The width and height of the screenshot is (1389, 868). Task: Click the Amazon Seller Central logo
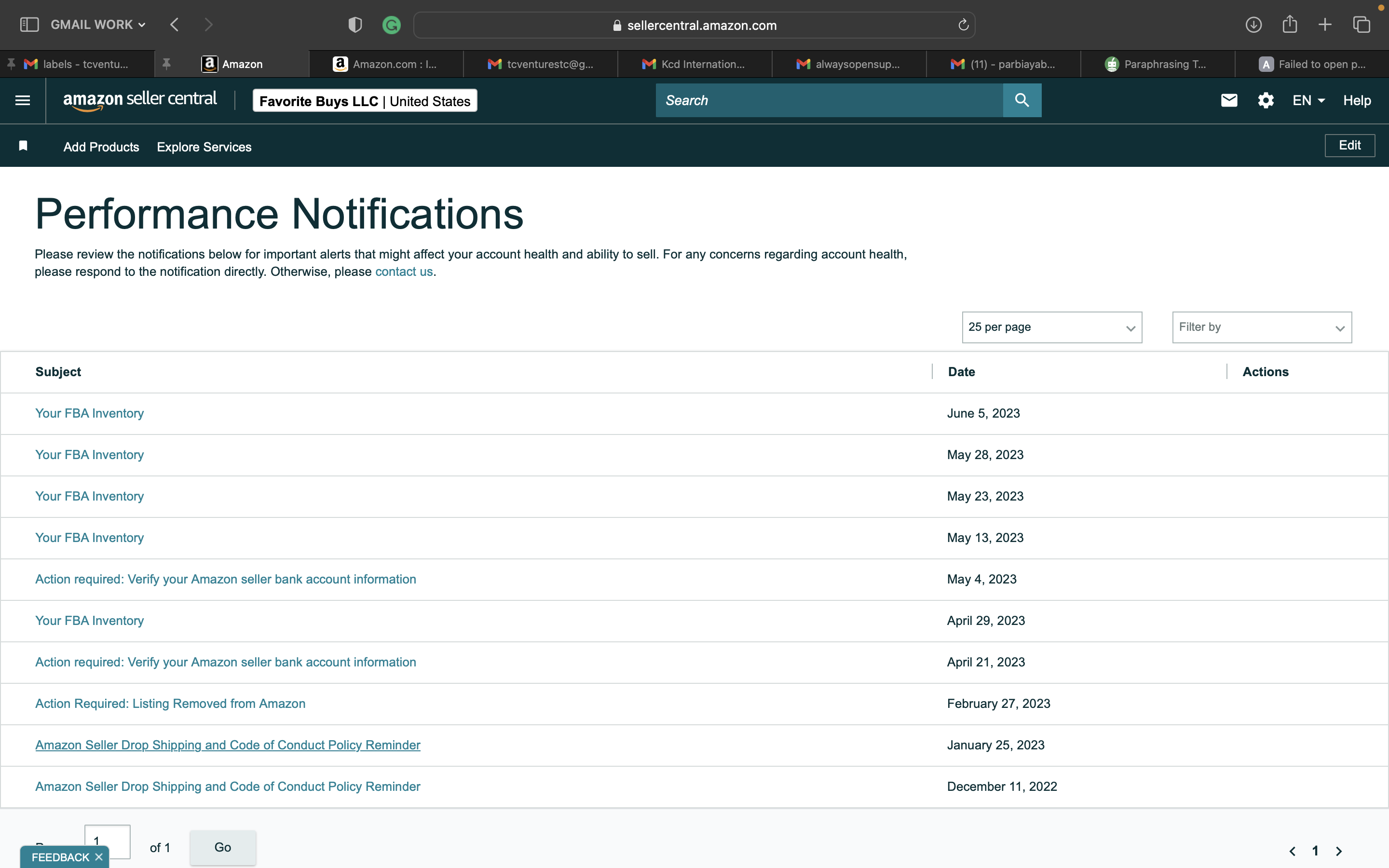pos(140,100)
